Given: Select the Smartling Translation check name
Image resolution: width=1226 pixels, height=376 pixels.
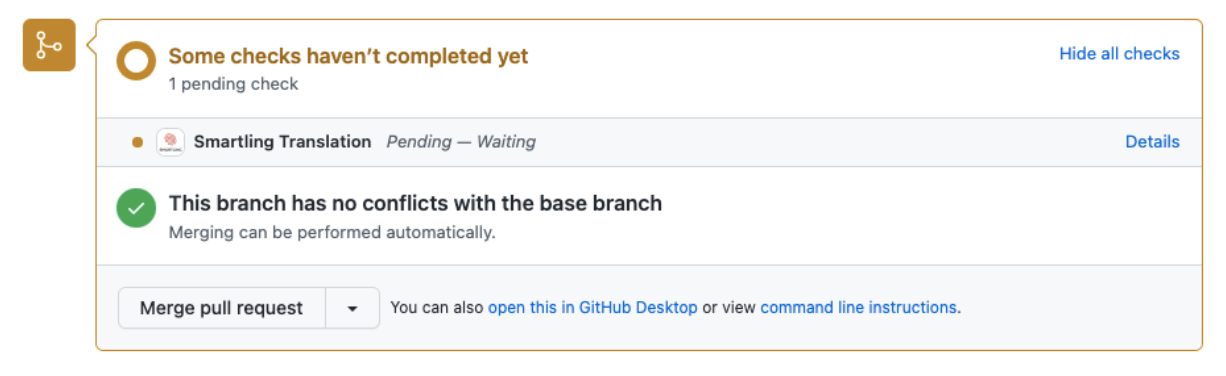Looking at the screenshot, I should [x=282, y=142].
